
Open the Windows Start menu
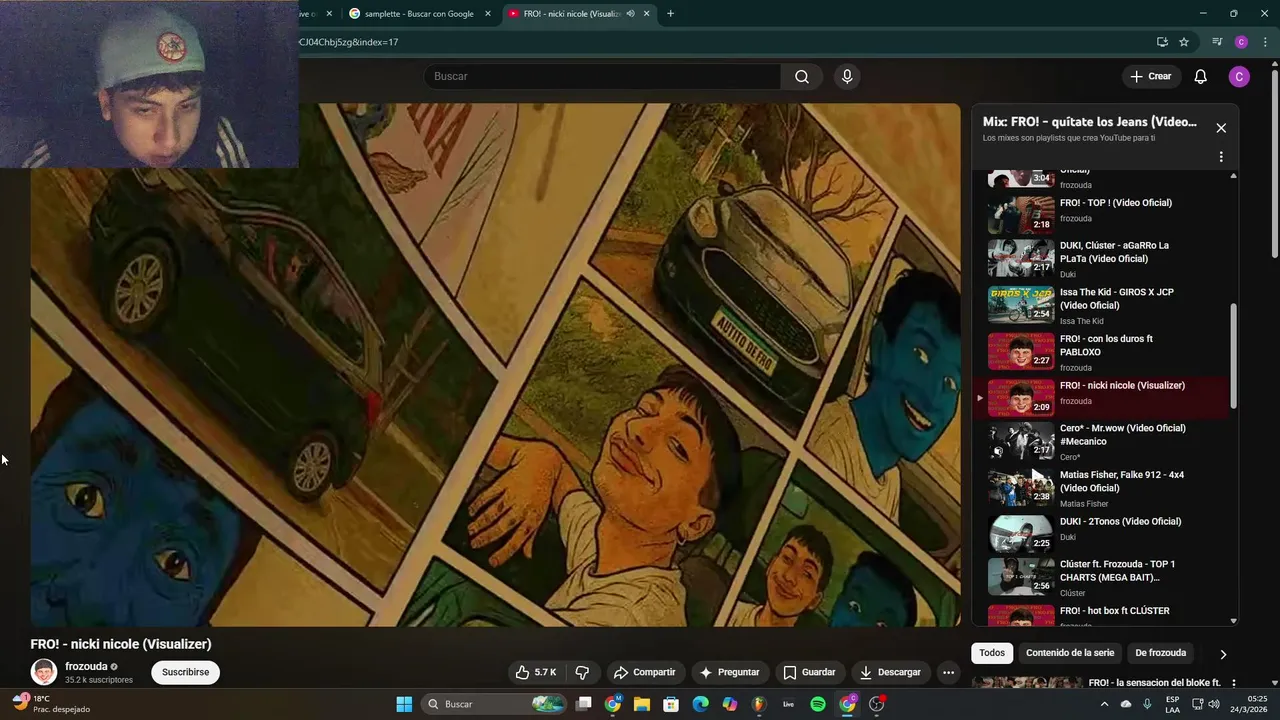(404, 704)
